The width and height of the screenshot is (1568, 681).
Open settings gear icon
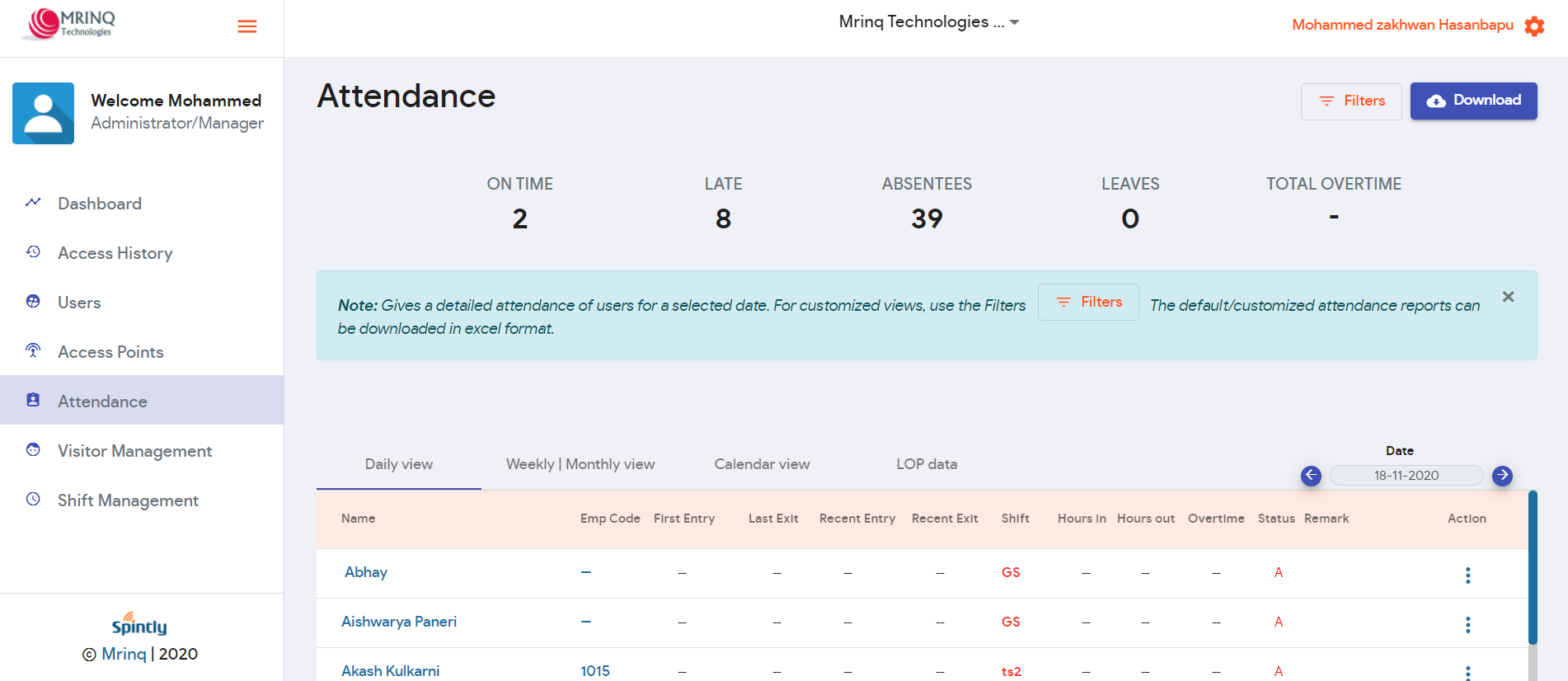click(1534, 26)
